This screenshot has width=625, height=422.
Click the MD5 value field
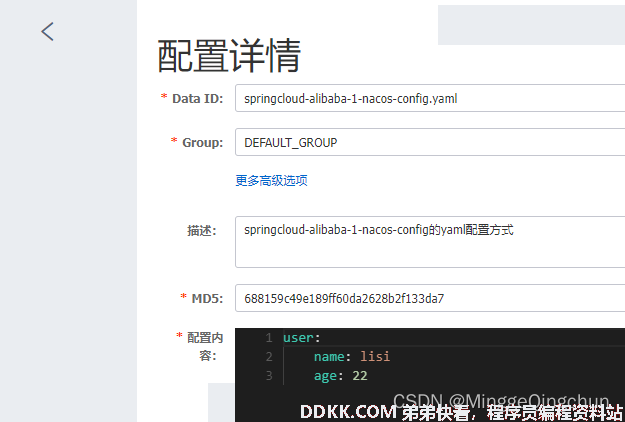[x=430, y=298]
